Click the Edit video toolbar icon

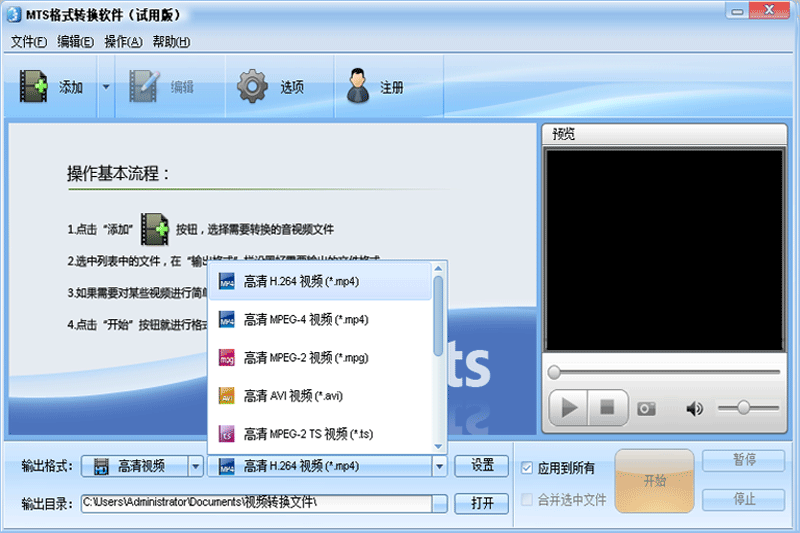point(143,86)
